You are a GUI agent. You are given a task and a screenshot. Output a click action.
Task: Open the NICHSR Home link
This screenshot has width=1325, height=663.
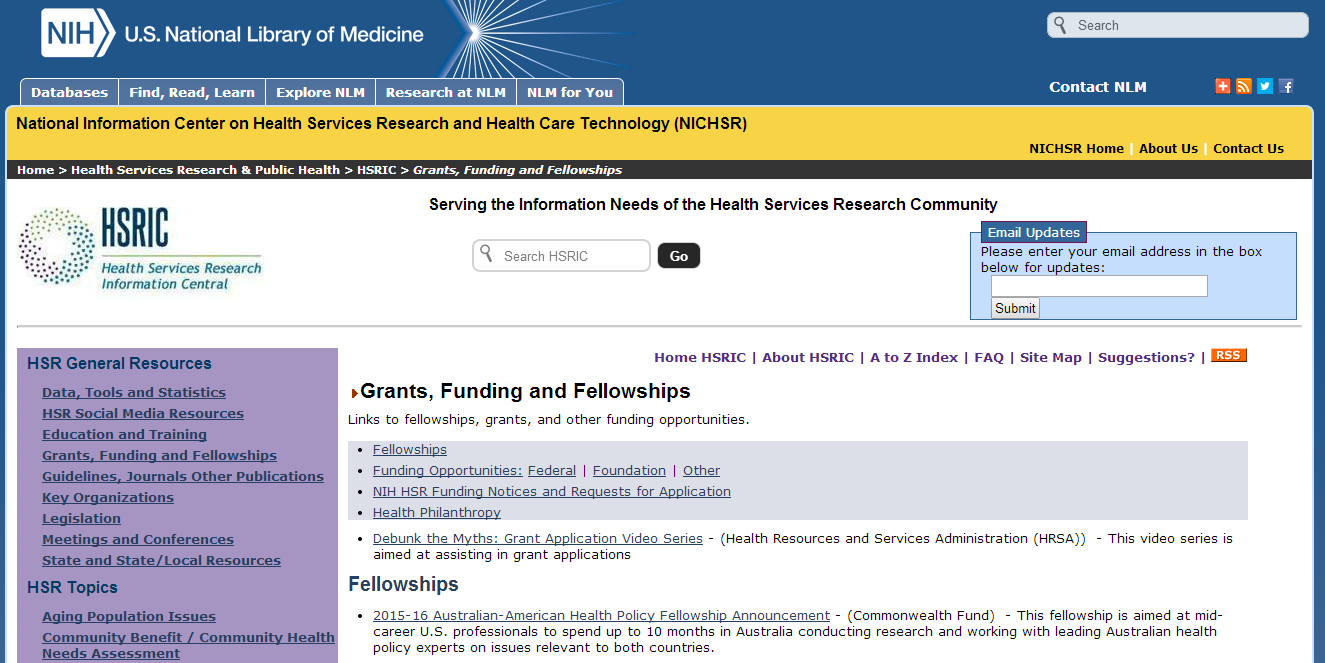[1076, 148]
